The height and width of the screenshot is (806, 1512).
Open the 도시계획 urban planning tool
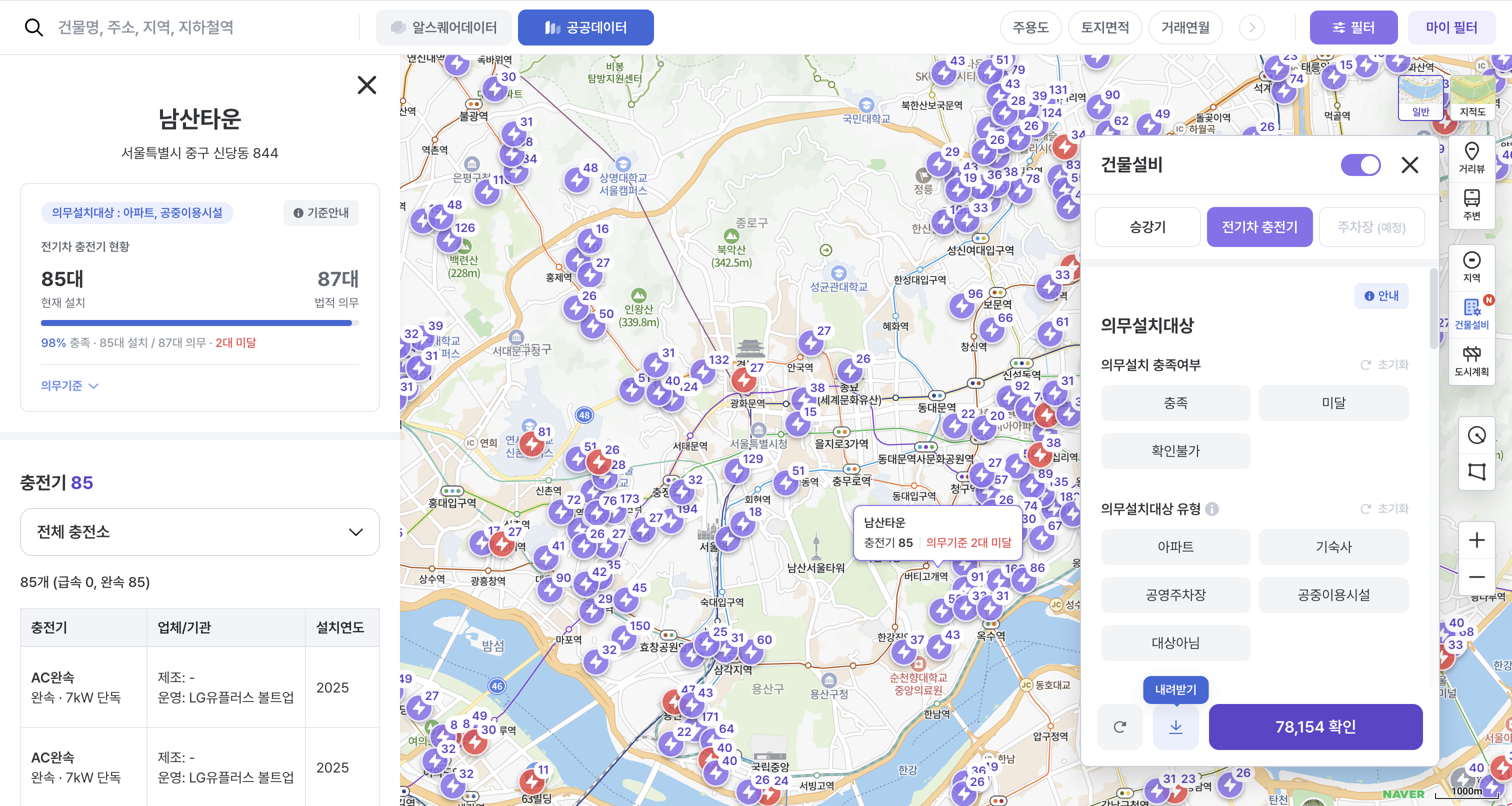point(1471,361)
